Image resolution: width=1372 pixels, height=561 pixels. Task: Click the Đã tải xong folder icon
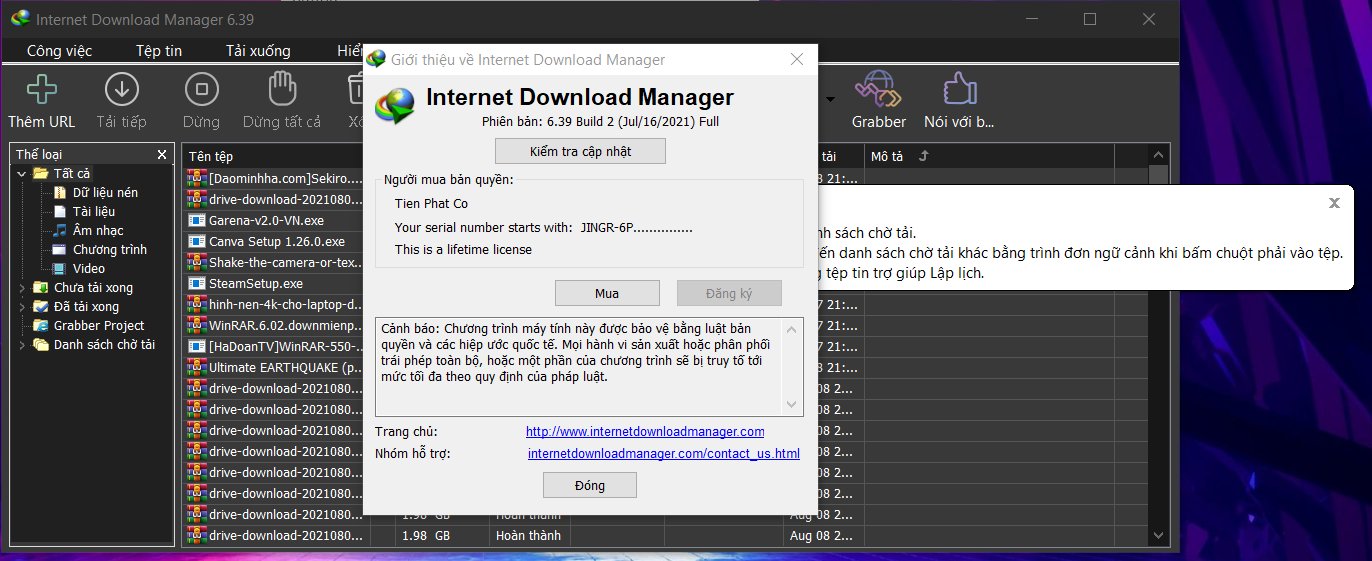(x=41, y=306)
